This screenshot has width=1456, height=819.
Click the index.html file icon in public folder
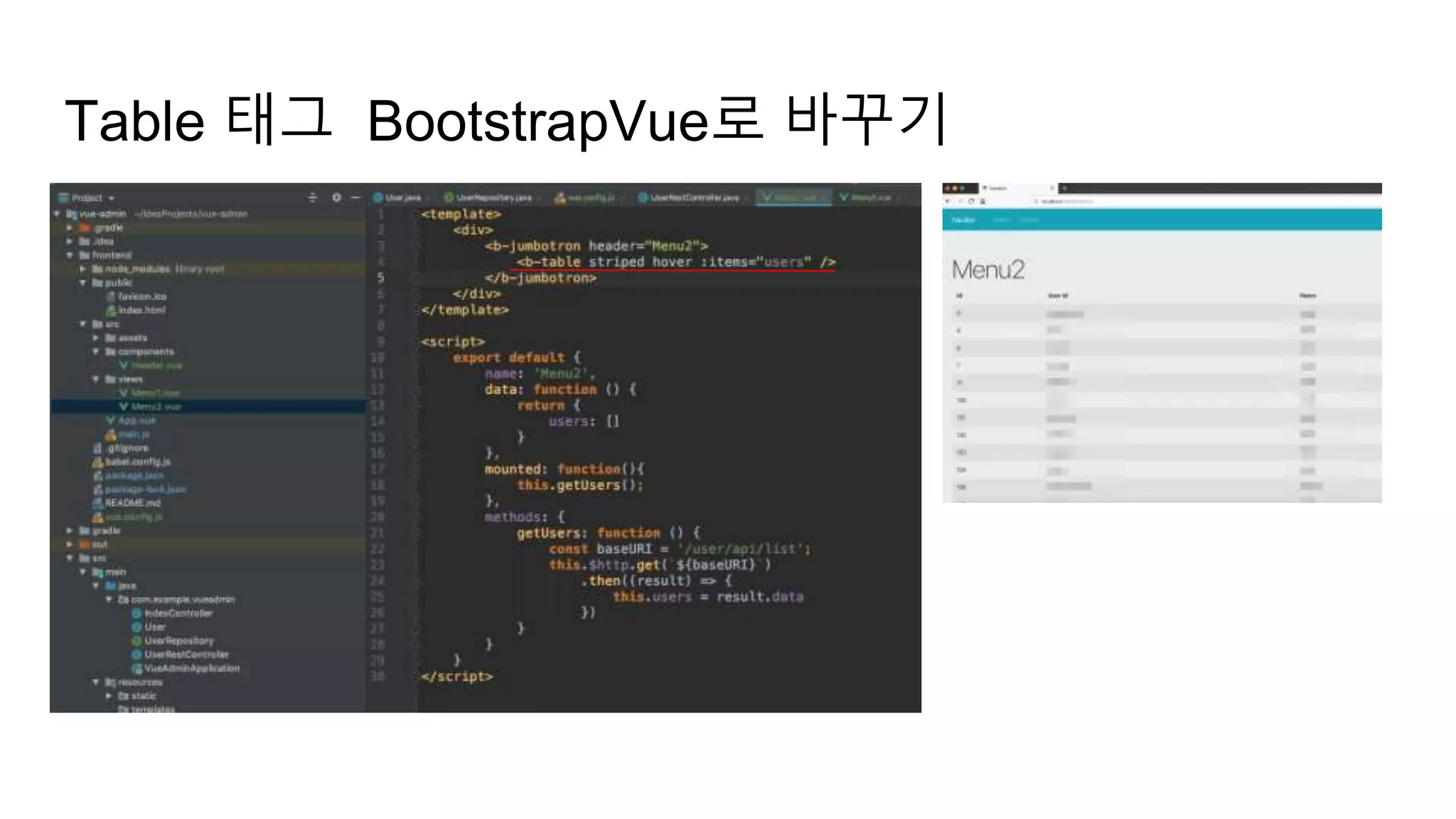[111, 310]
